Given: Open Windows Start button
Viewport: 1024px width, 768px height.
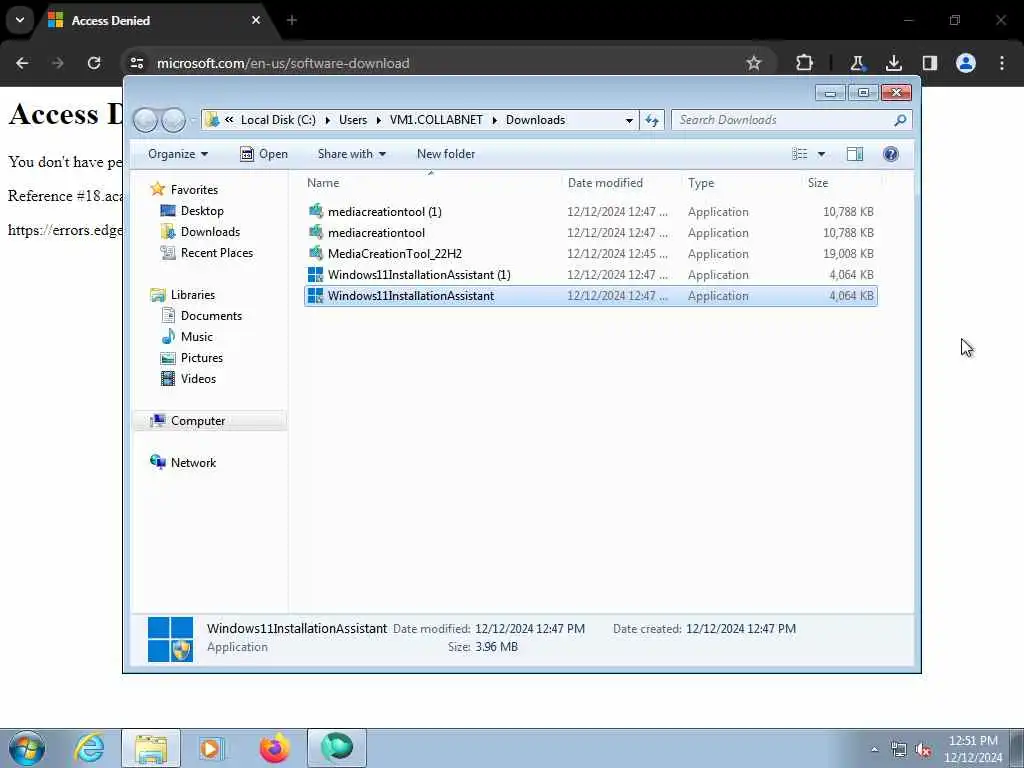Looking at the screenshot, I should tap(27, 748).
